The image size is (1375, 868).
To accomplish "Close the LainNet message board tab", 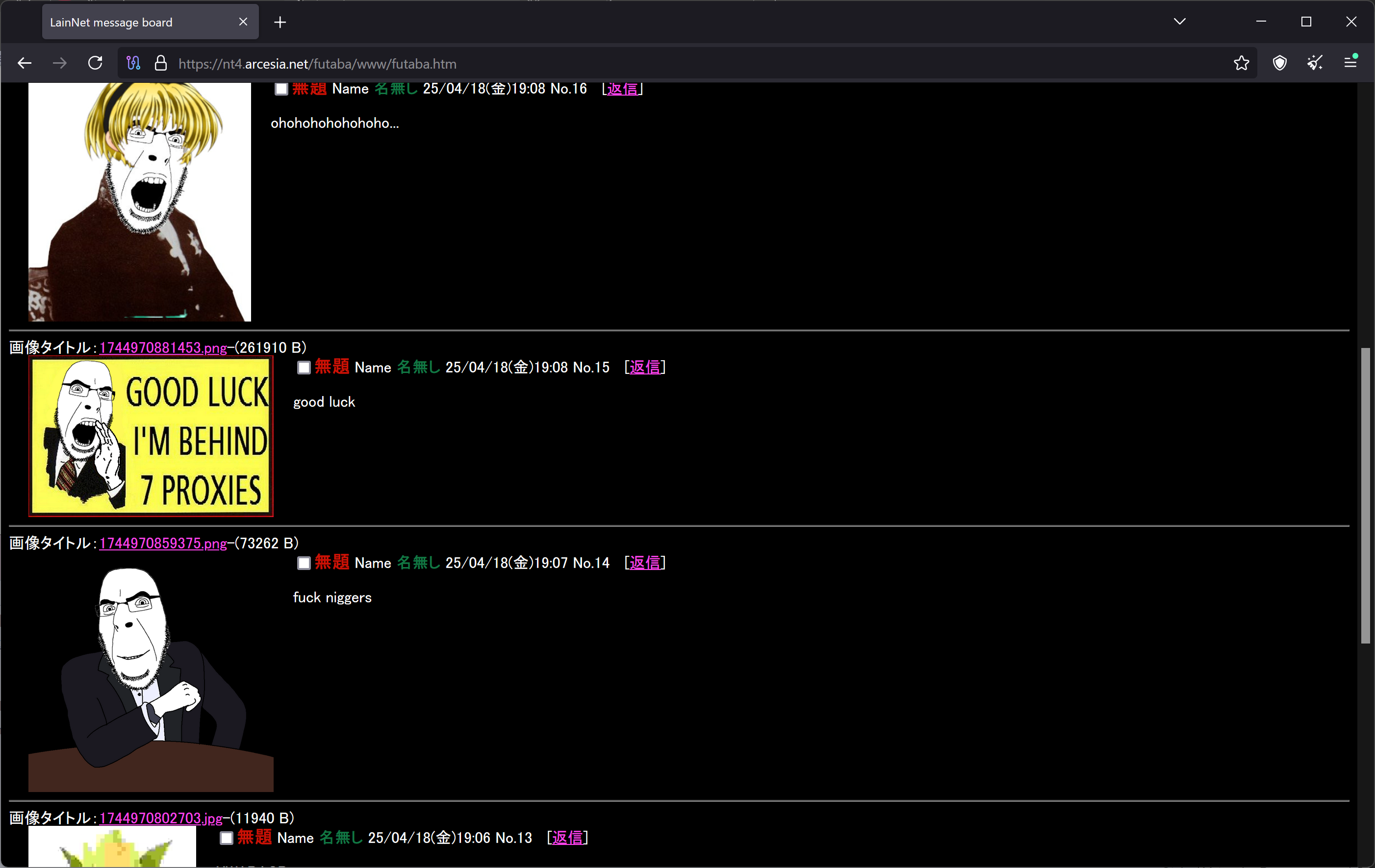I will point(243,22).
